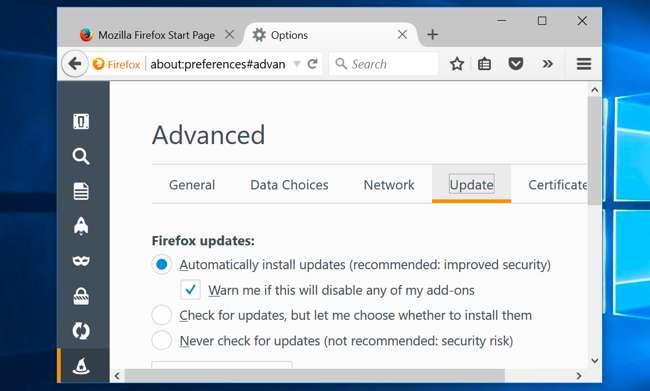Click the bookmark star icon
The height and width of the screenshot is (391, 650).
point(457,64)
